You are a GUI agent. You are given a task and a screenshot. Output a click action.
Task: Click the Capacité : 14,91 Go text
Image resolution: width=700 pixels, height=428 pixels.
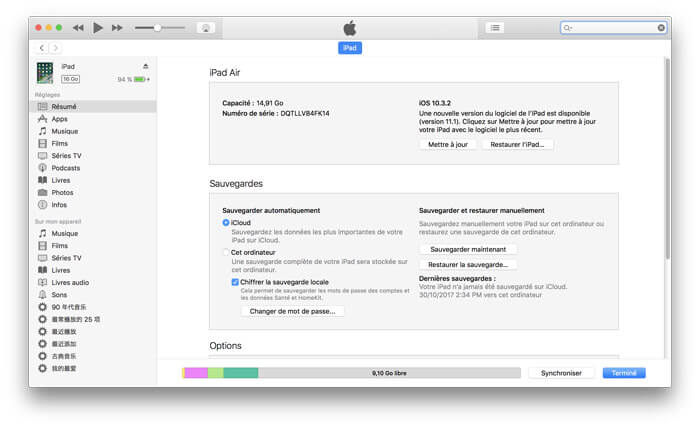(253, 103)
